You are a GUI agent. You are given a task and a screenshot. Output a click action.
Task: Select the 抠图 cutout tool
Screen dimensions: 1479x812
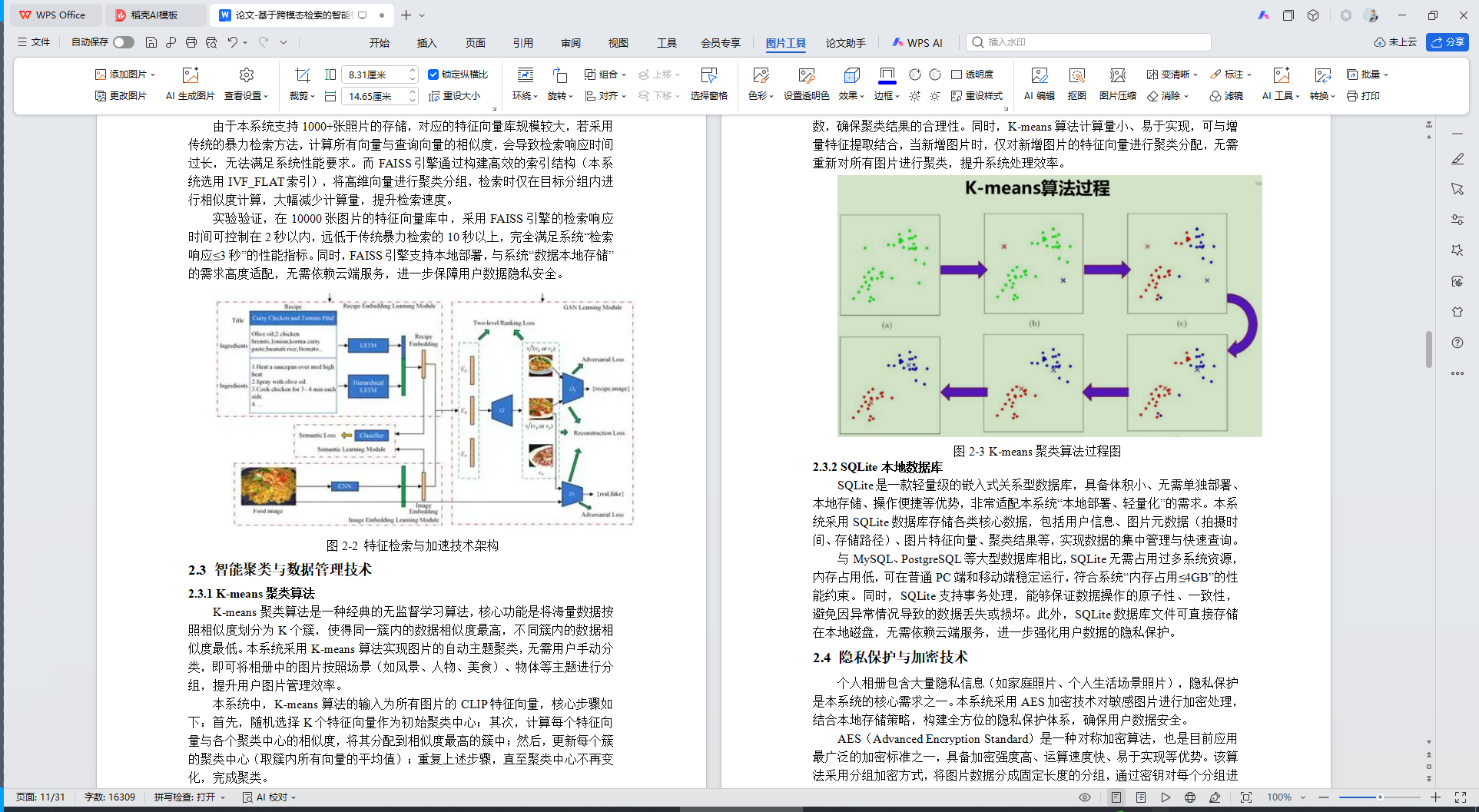click(1077, 84)
